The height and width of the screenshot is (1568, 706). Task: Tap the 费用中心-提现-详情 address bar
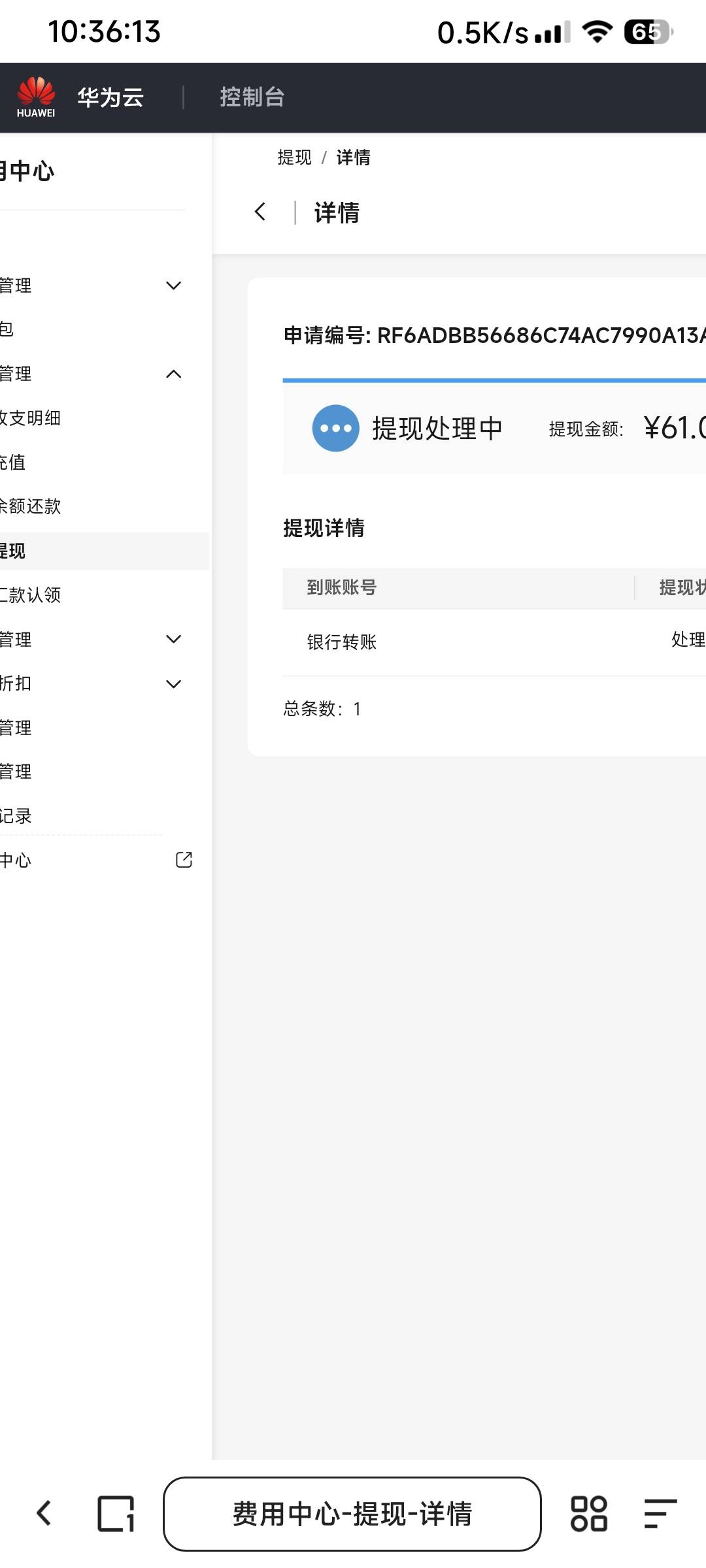pyautogui.click(x=352, y=1514)
